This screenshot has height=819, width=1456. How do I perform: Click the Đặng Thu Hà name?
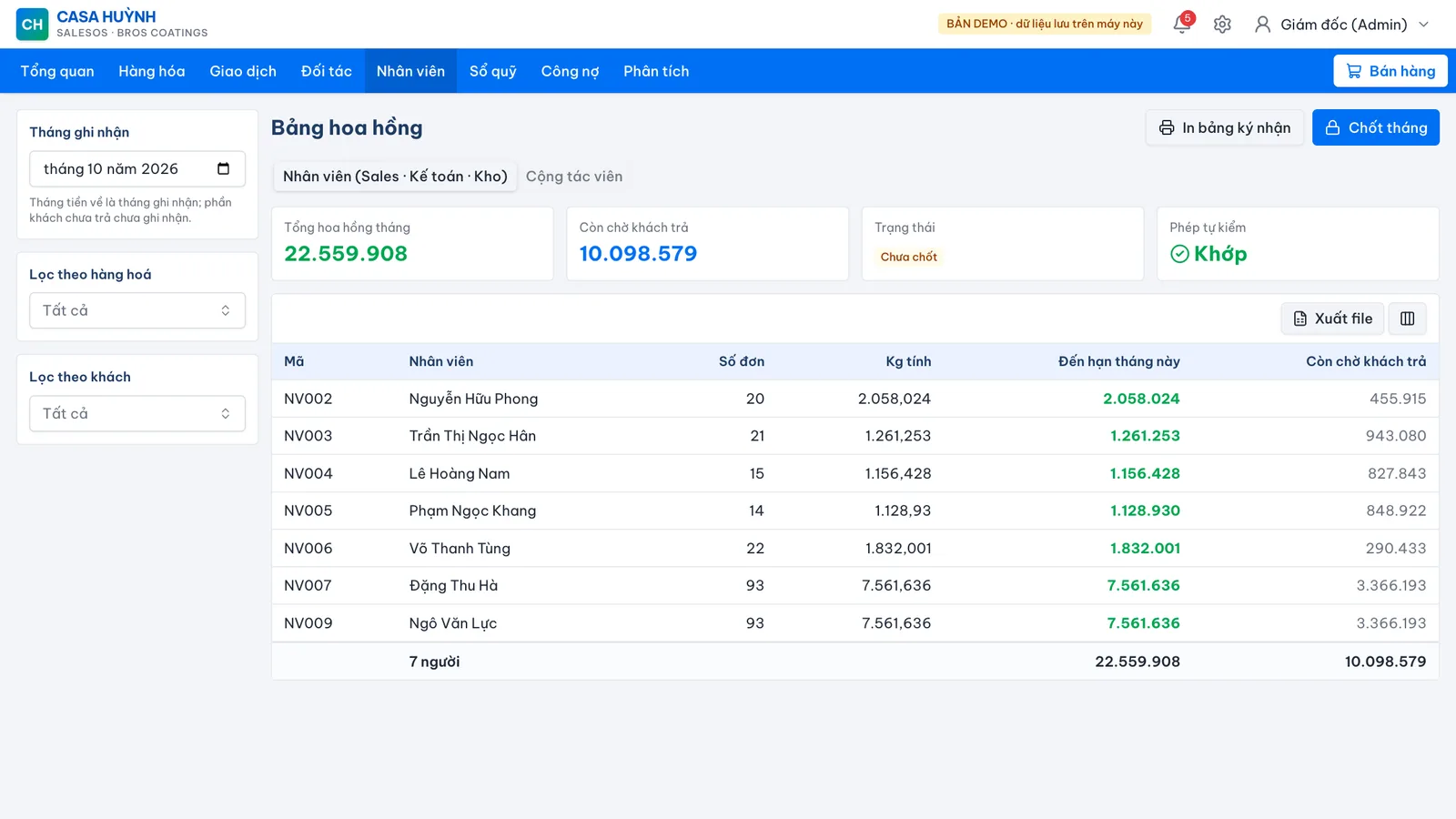pos(453,585)
